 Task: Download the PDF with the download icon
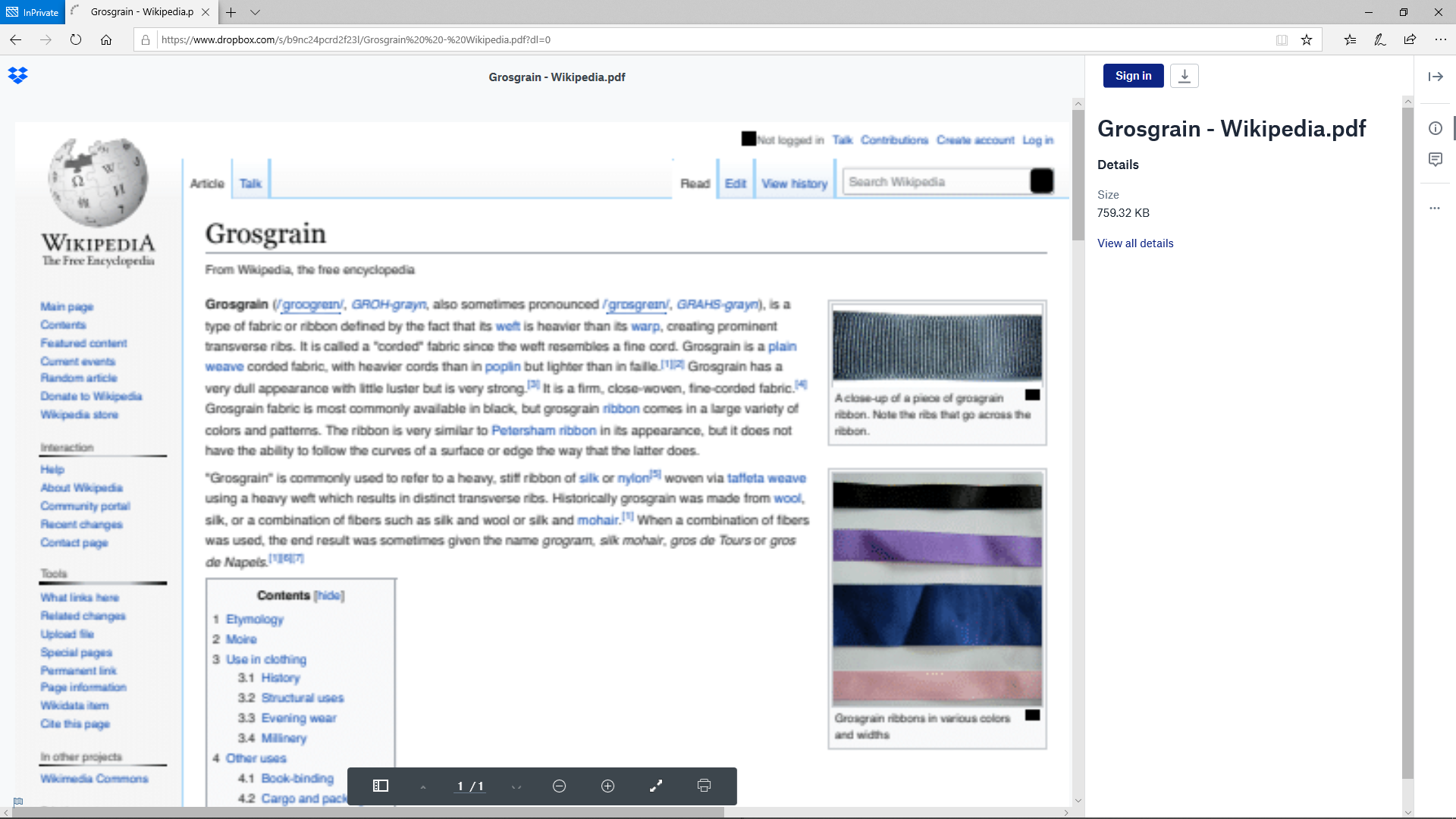pos(1185,76)
